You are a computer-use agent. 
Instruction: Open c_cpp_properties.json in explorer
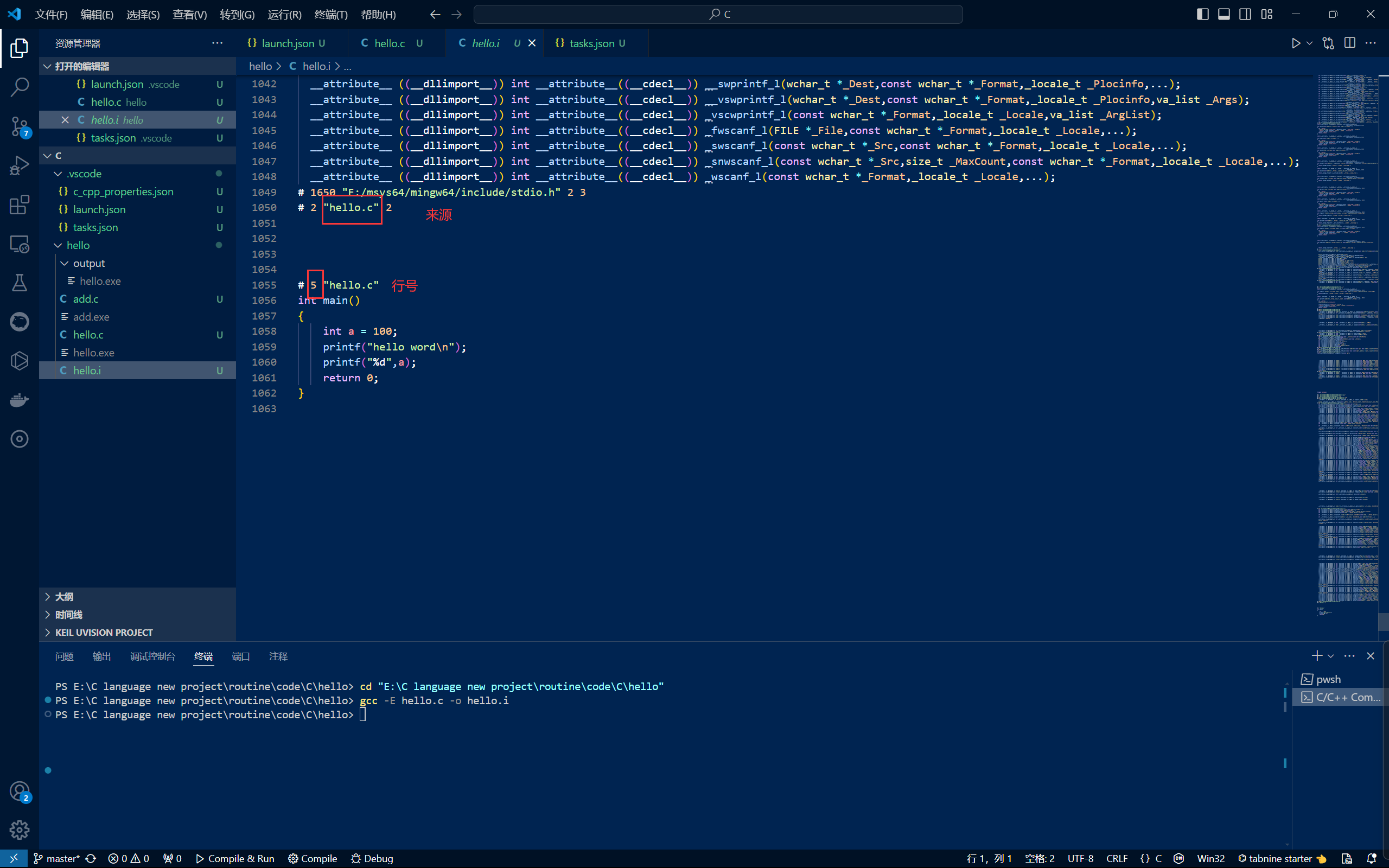[x=137, y=191]
